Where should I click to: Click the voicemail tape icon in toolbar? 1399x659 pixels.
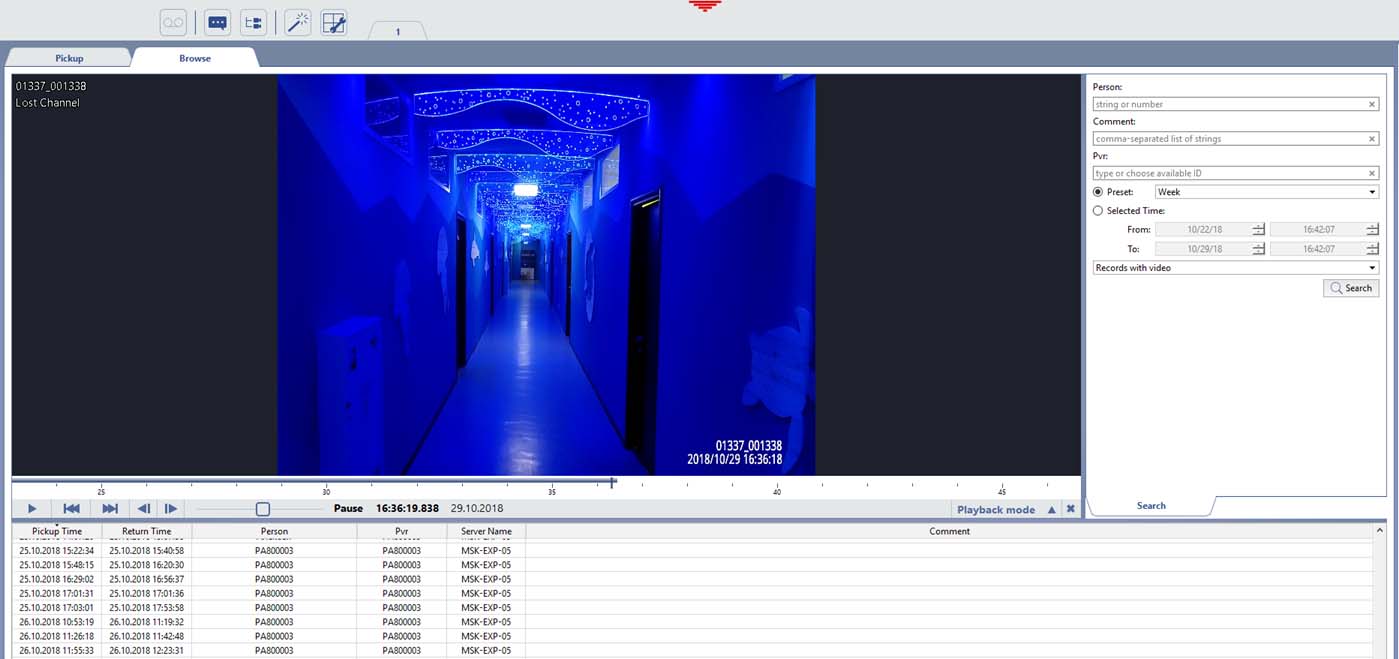[x=173, y=23]
